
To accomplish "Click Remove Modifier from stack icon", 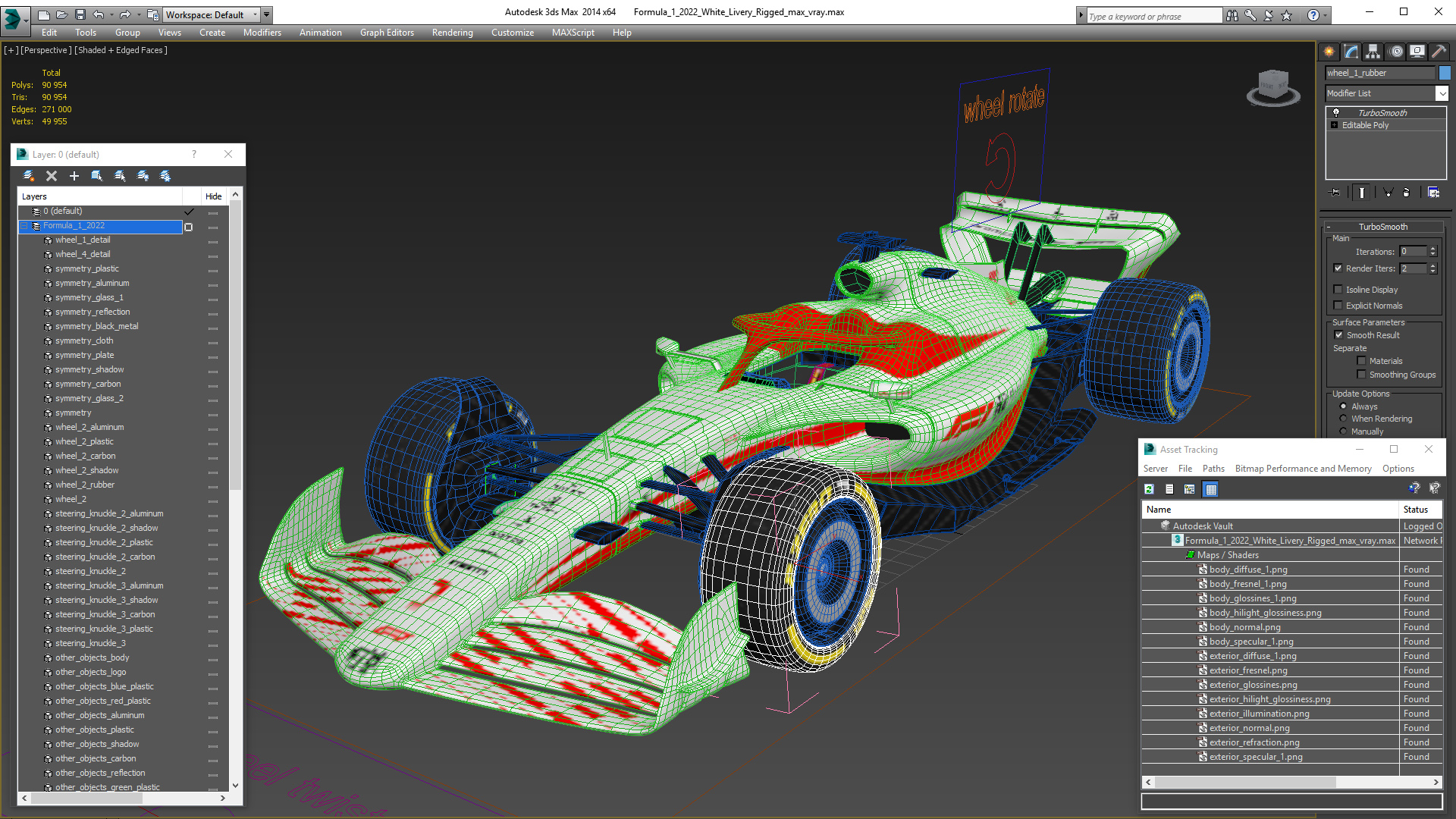I will click(x=1407, y=193).
